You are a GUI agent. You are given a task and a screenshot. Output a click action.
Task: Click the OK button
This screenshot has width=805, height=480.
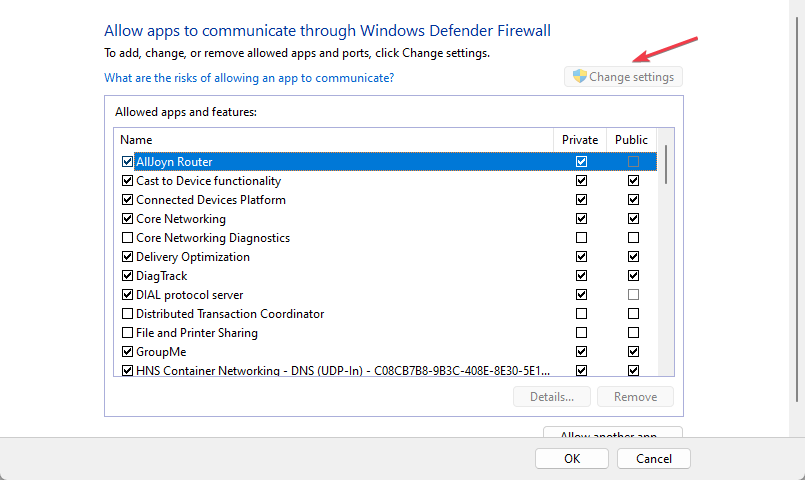571,459
